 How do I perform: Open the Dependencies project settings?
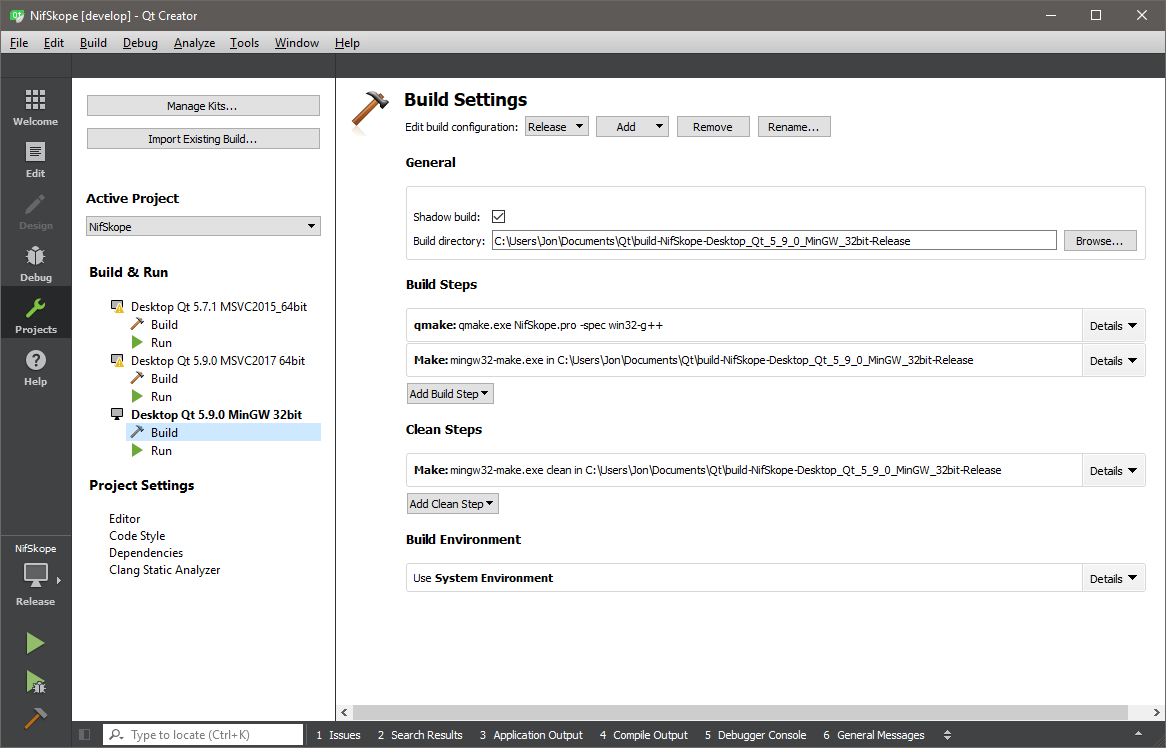[146, 552]
